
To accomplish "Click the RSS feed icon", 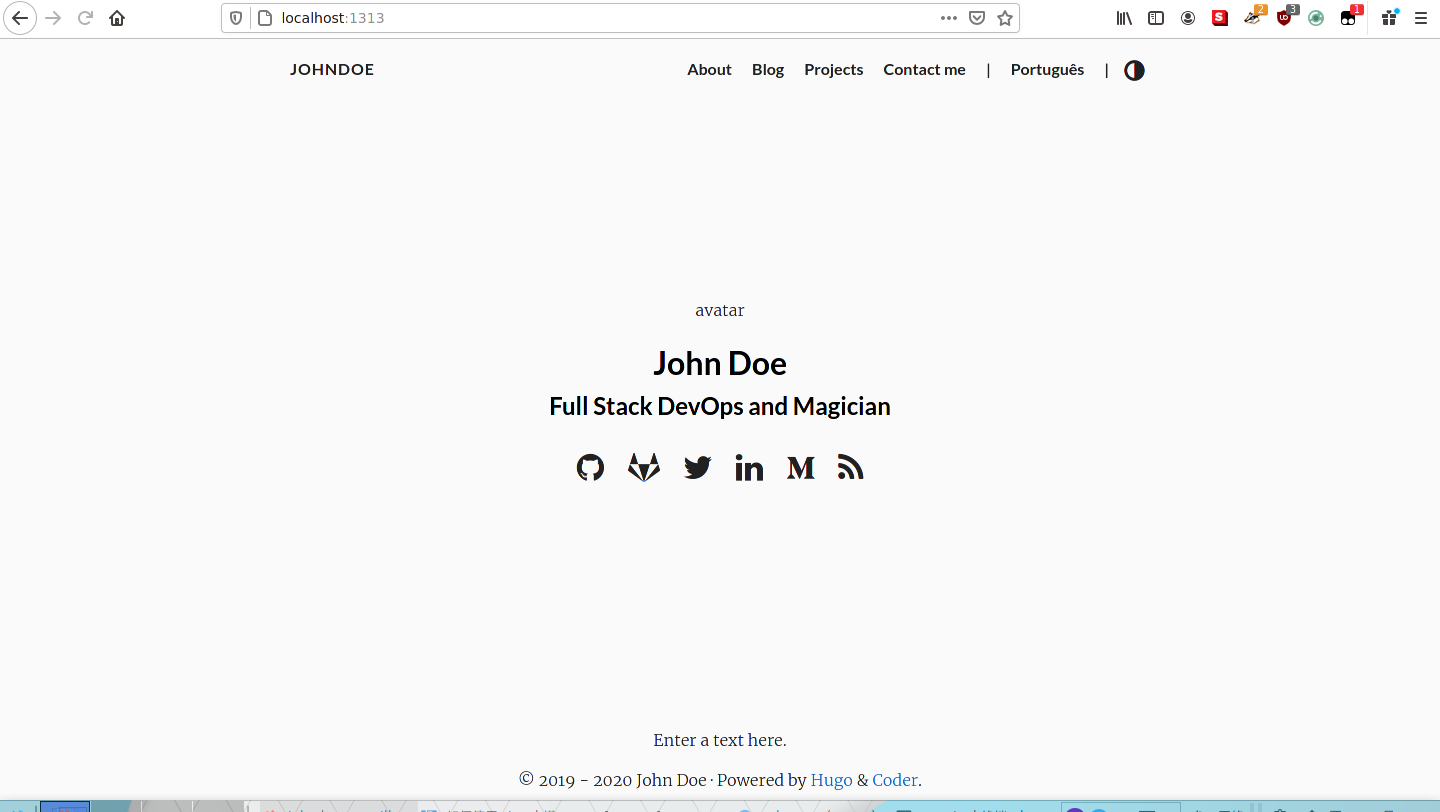I will [x=850, y=467].
